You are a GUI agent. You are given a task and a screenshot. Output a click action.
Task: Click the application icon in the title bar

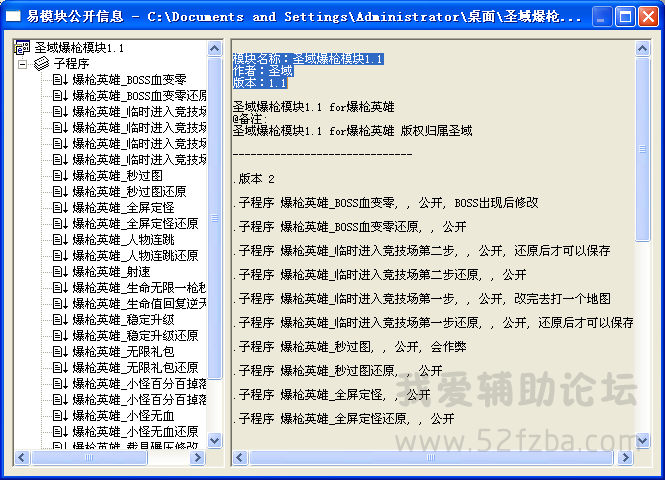pyautogui.click(x=13, y=17)
